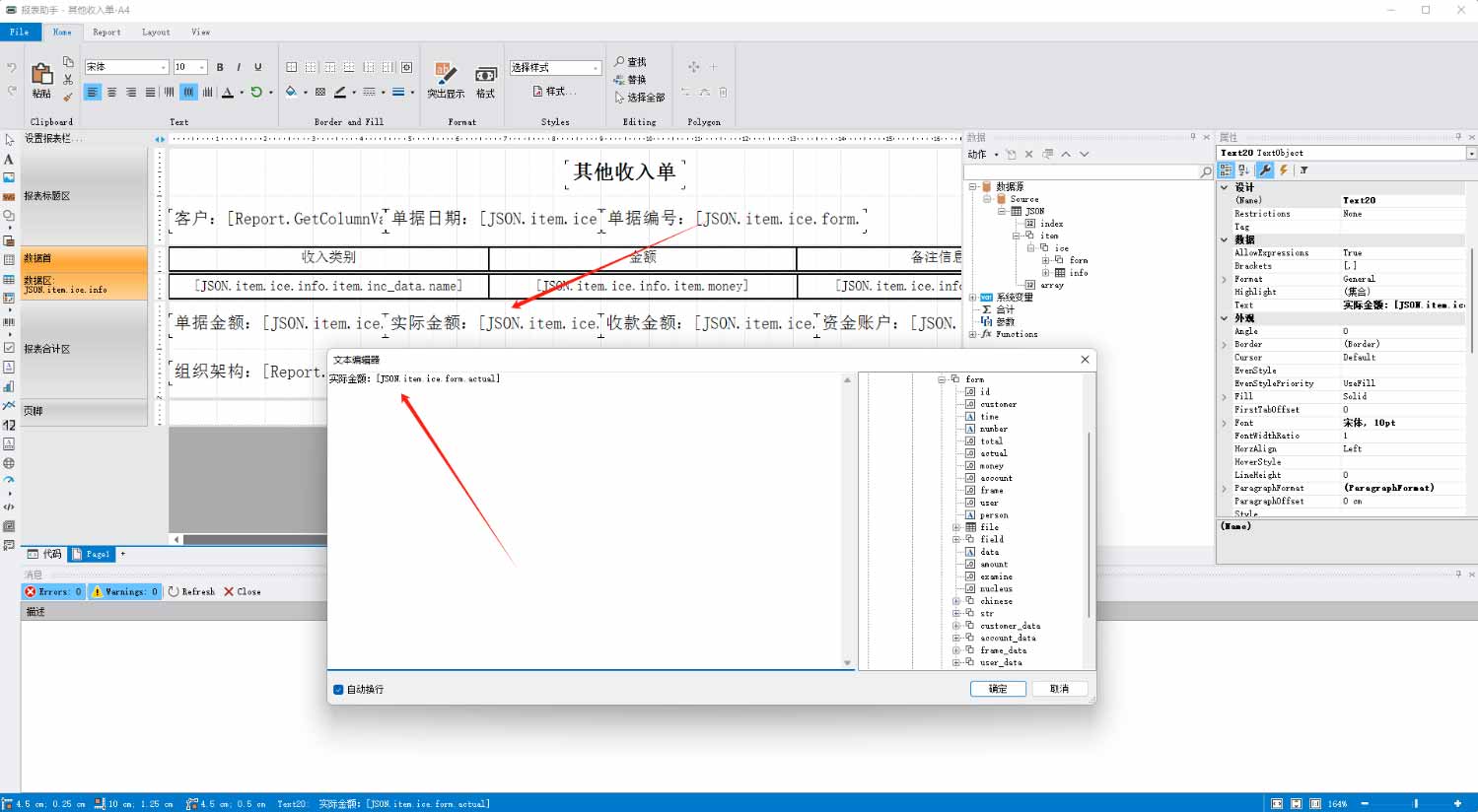Select the gauge object tool
This screenshot has height=812, width=1478.
click(9, 480)
